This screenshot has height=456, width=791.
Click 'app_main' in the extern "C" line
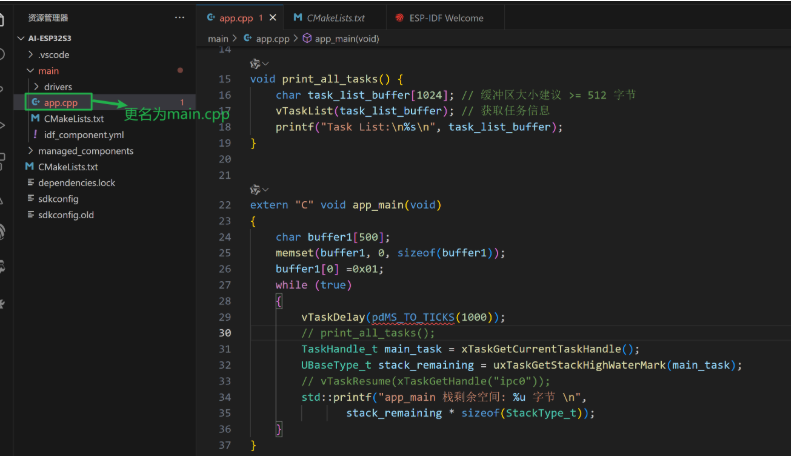(x=378, y=205)
